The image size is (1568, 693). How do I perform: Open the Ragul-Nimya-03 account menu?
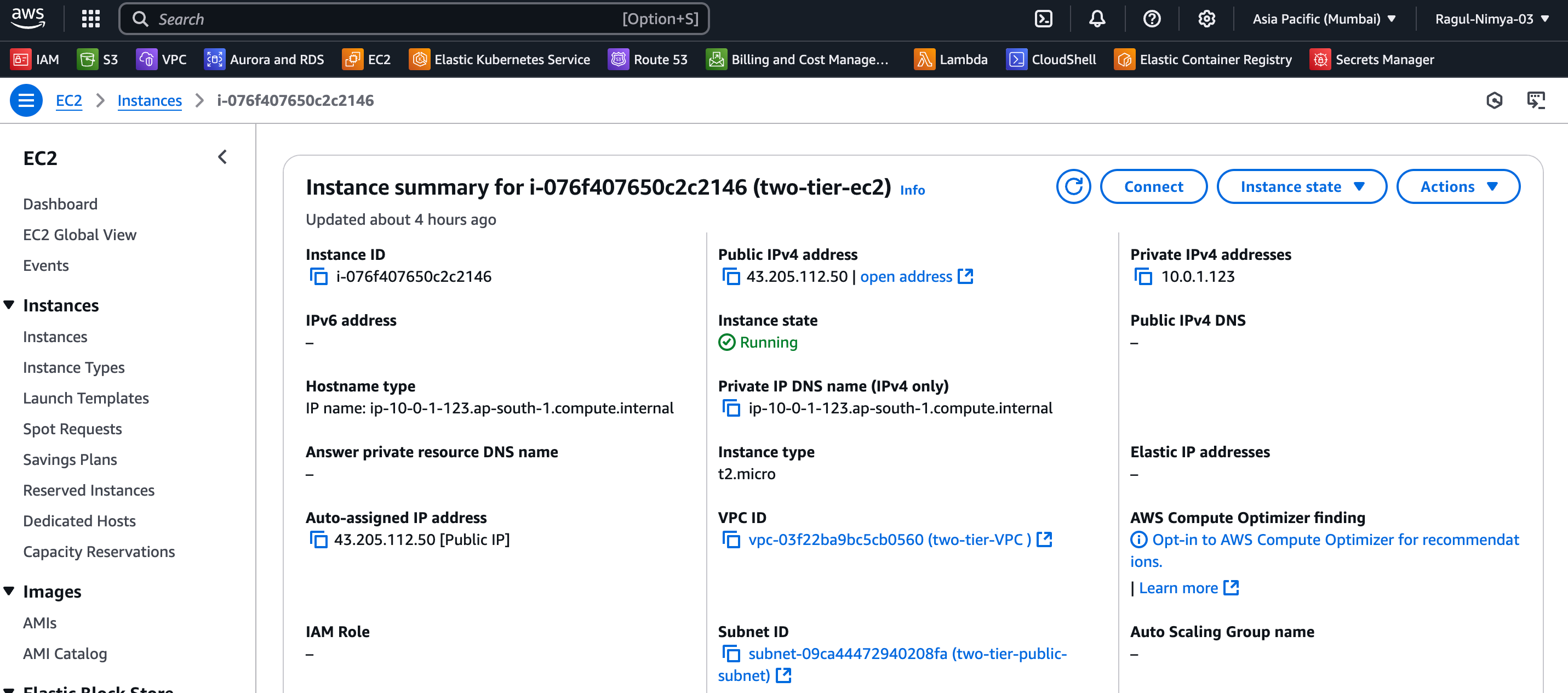1492,19
